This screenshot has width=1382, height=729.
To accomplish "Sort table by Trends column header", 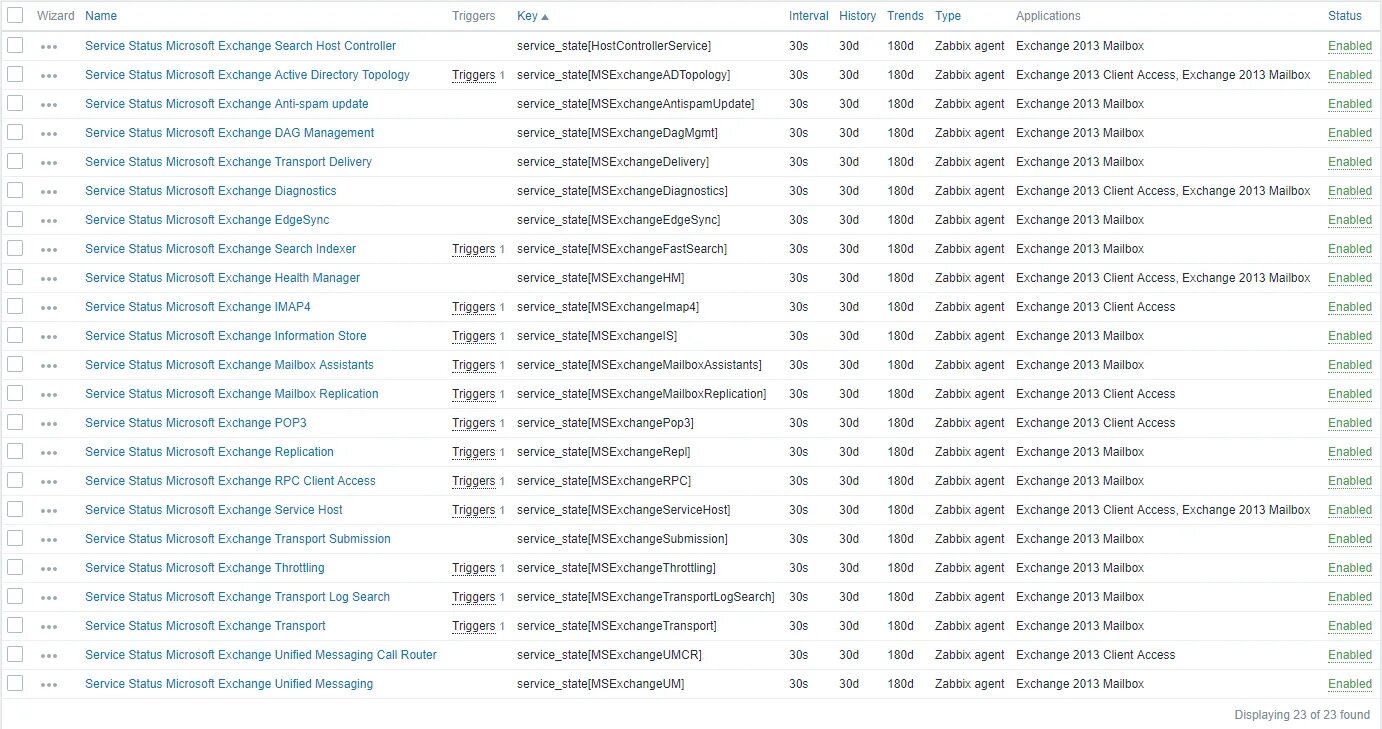I will click(x=906, y=16).
